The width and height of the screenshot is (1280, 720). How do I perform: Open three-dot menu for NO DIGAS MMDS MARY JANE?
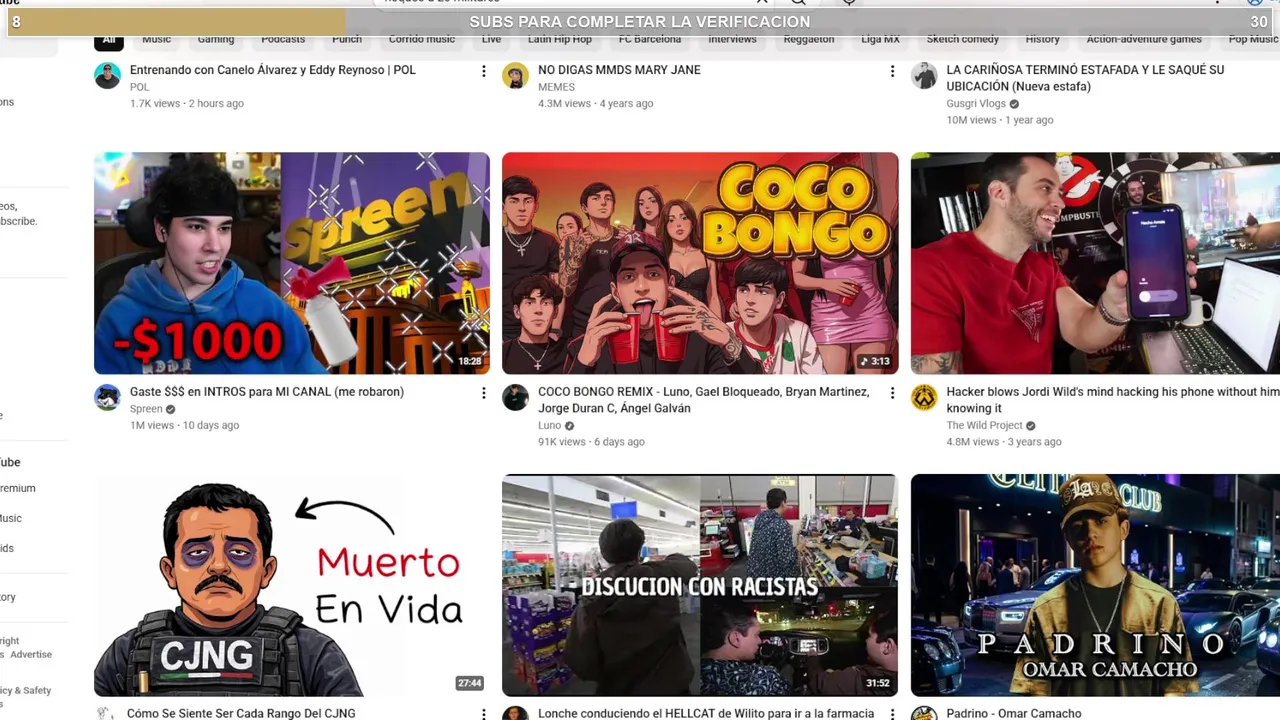tap(892, 71)
